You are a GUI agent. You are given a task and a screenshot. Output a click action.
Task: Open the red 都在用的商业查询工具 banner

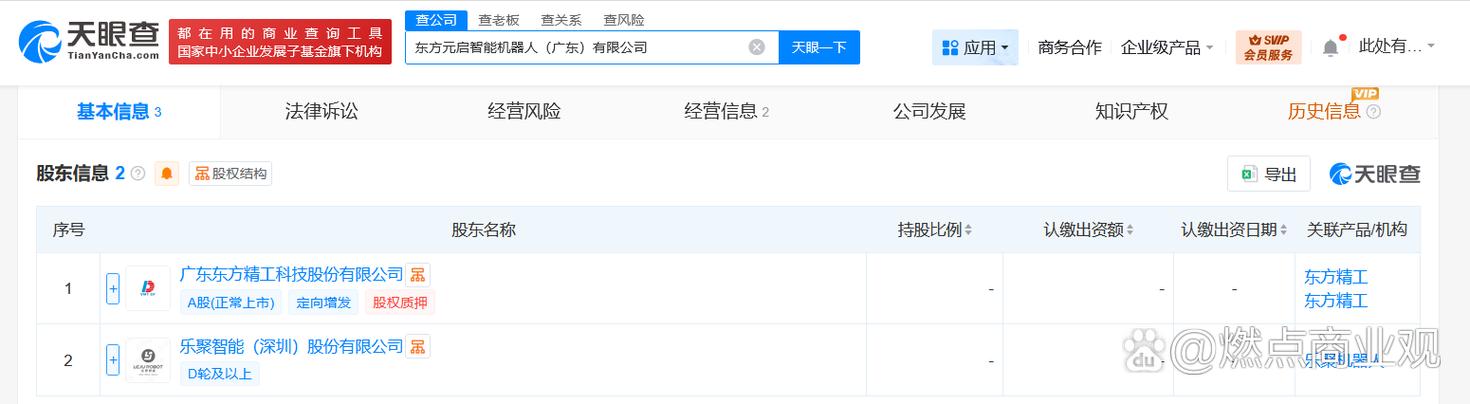coord(280,41)
